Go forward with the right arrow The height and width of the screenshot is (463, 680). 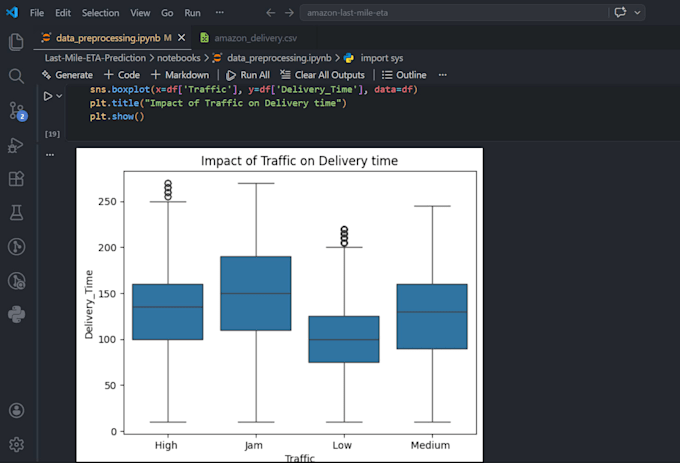[x=289, y=13]
